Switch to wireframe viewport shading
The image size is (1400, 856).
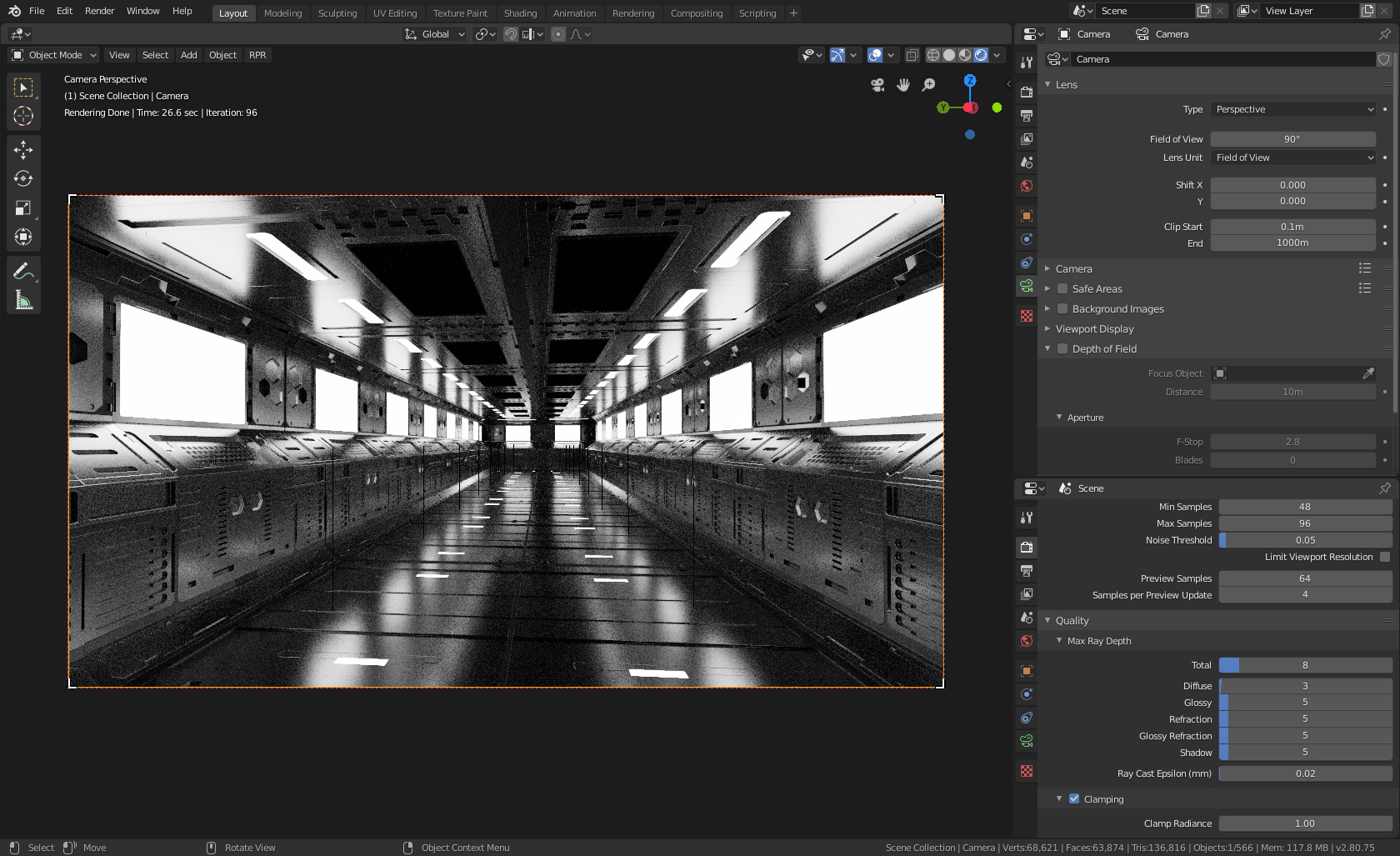(x=933, y=55)
